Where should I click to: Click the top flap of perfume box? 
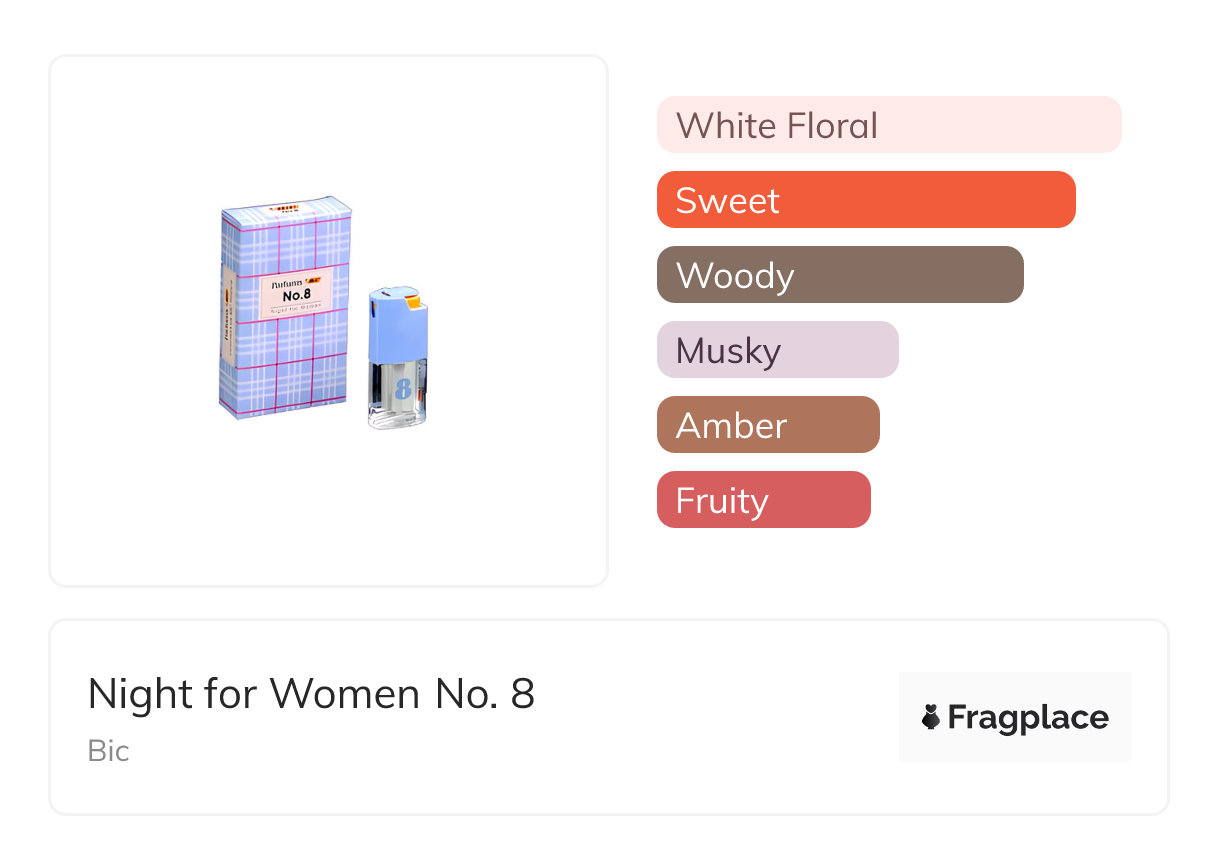[x=288, y=207]
